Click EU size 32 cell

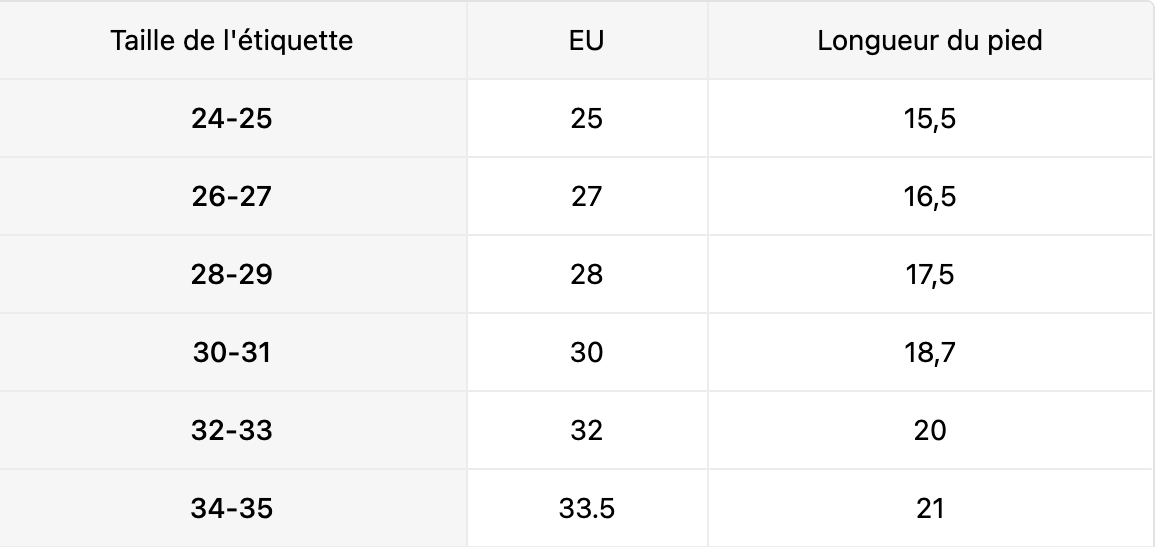(x=587, y=430)
